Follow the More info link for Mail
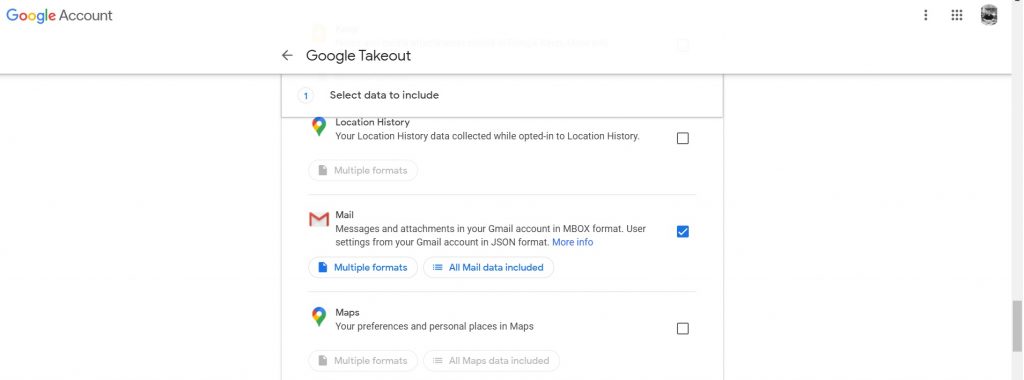Screen dimensions: 1024x380 point(573,242)
